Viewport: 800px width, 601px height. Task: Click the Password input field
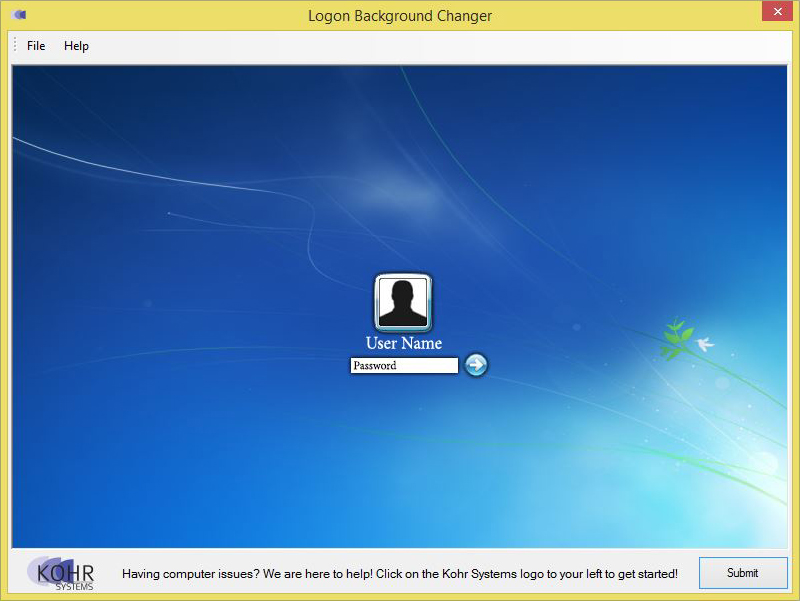tap(404, 365)
